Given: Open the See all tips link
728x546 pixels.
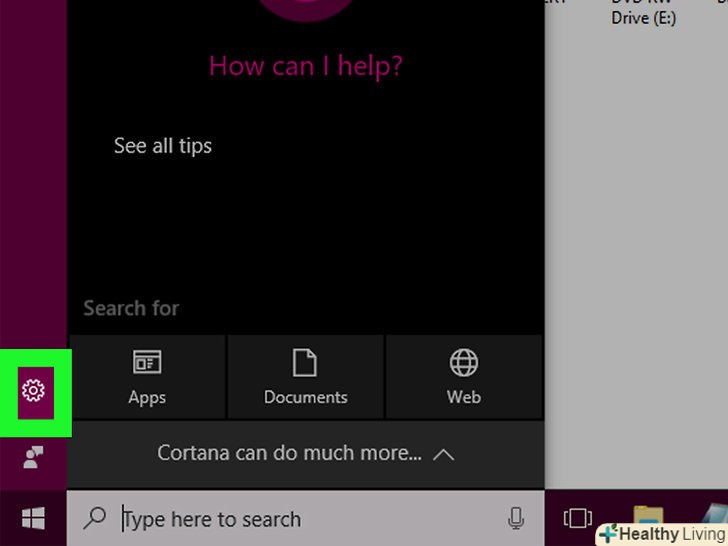Looking at the screenshot, I should (x=163, y=146).
